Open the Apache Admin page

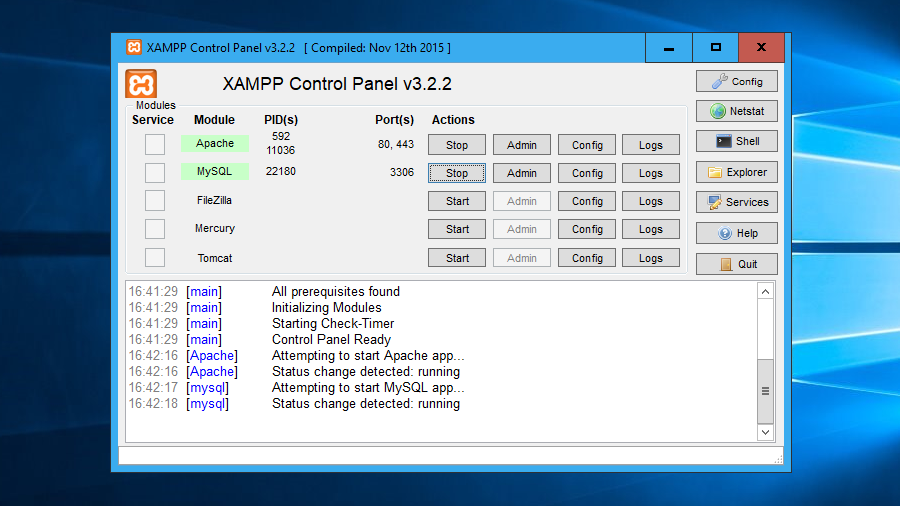[522, 145]
